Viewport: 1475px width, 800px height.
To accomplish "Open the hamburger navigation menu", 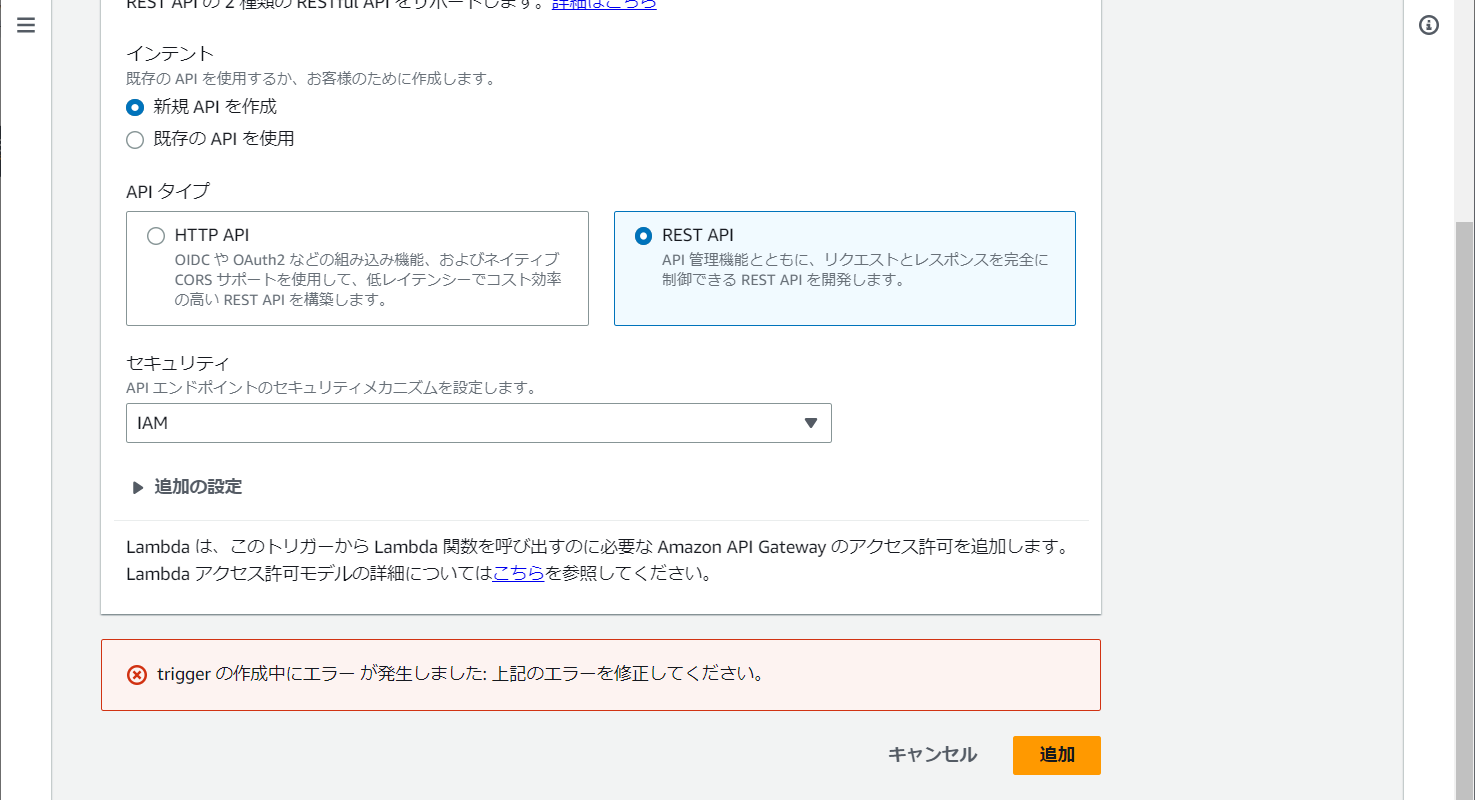I will tap(26, 26).
